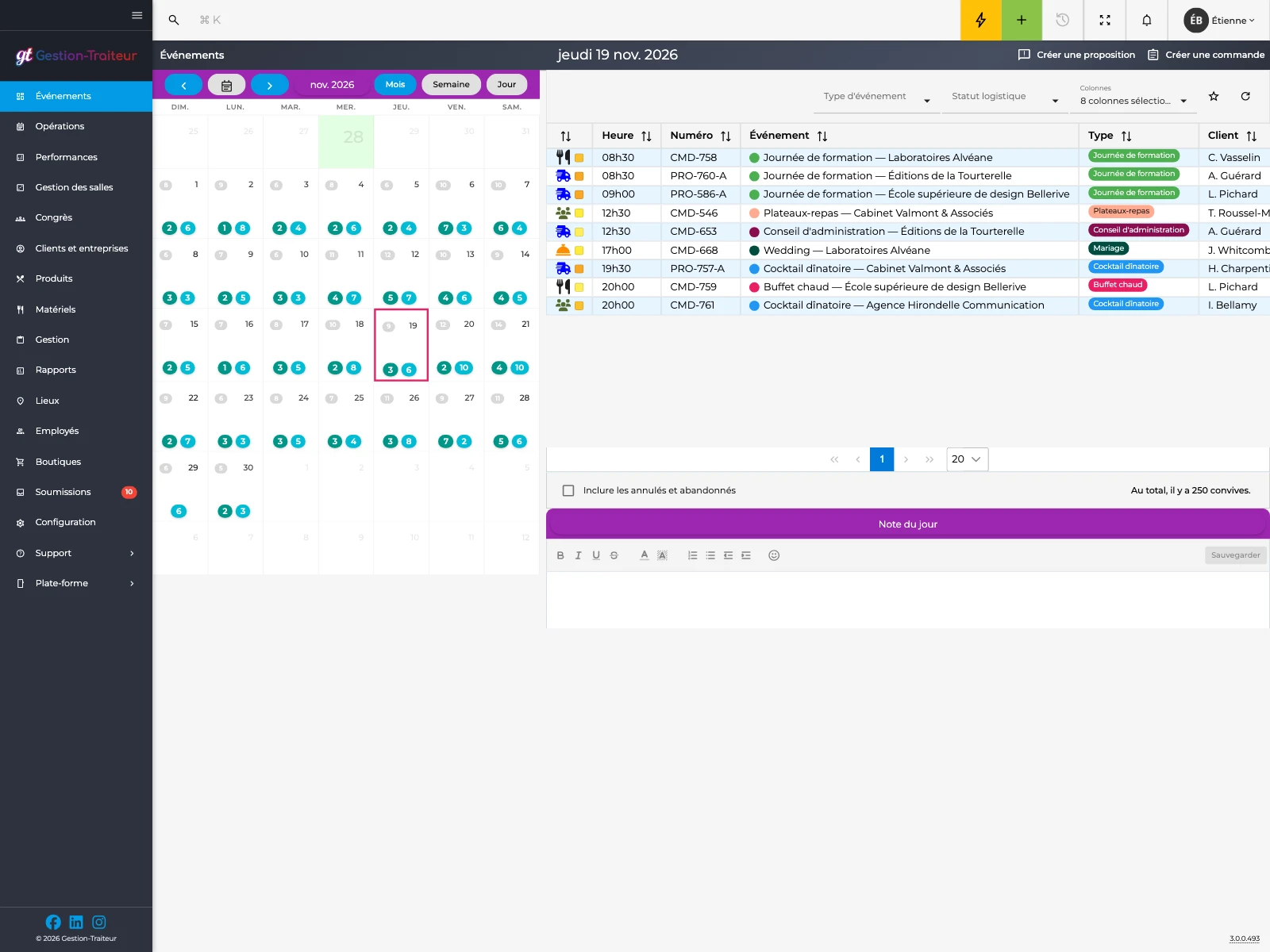Expand Plate-forme submenu in sidebar

(x=76, y=583)
